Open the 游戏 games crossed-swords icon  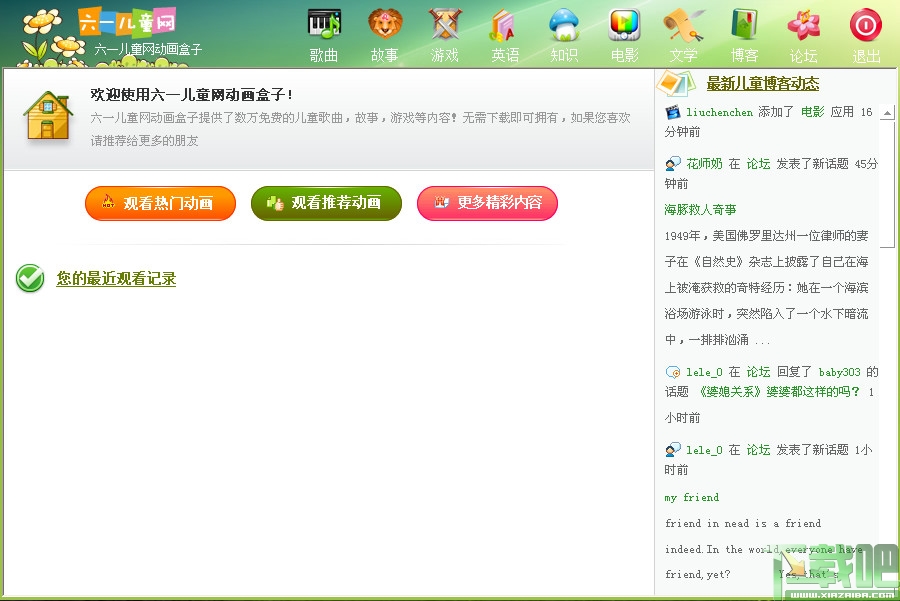[445, 24]
